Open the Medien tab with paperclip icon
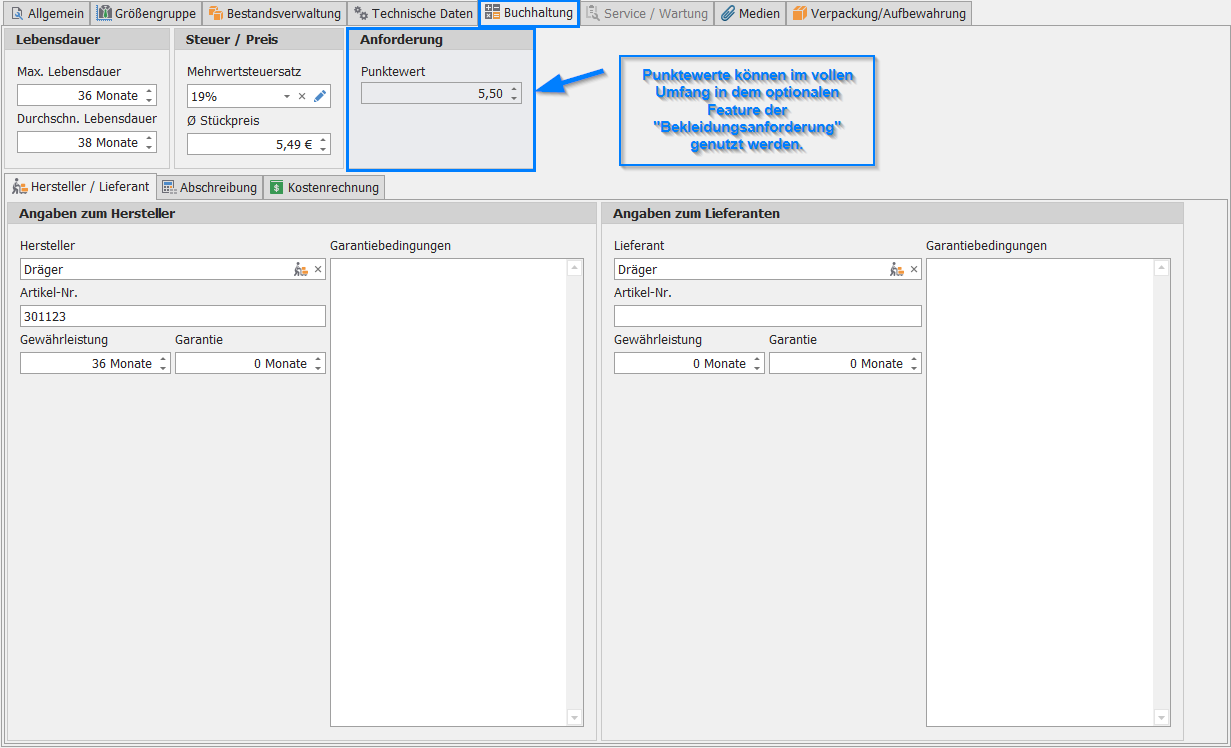Viewport: 1231px width, 748px height. 750,14
